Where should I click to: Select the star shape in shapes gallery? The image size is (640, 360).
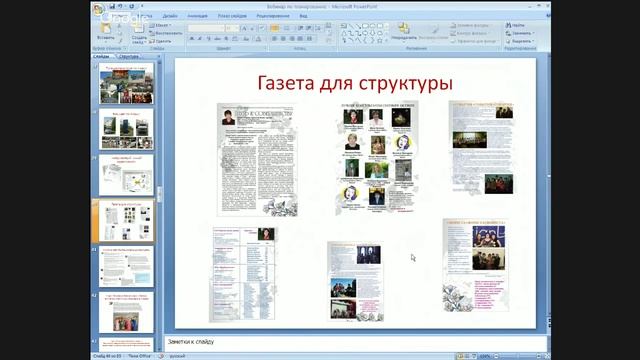click(380, 41)
